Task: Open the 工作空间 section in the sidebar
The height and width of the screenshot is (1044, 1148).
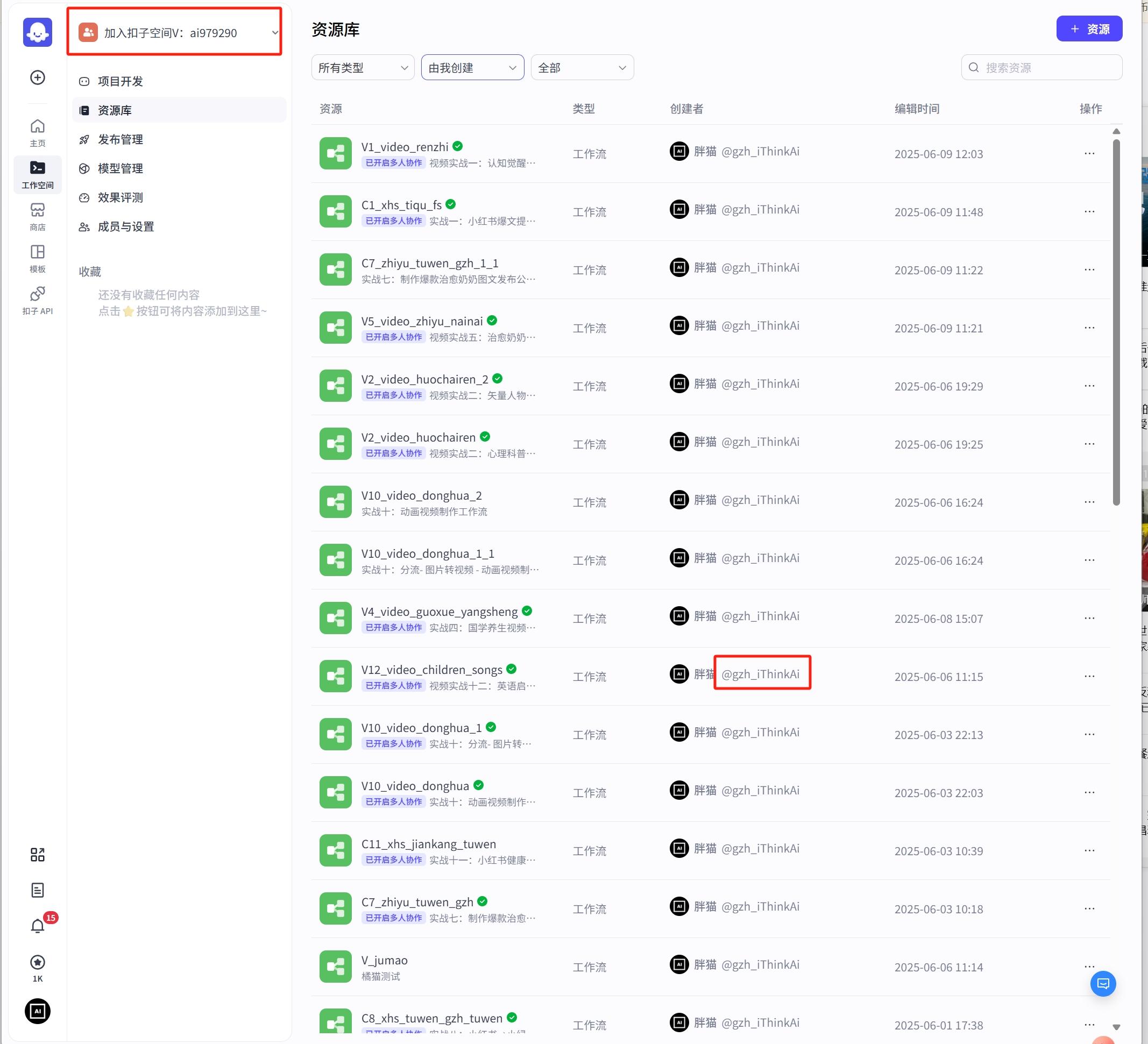Action: pyautogui.click(x=37, y=174)
